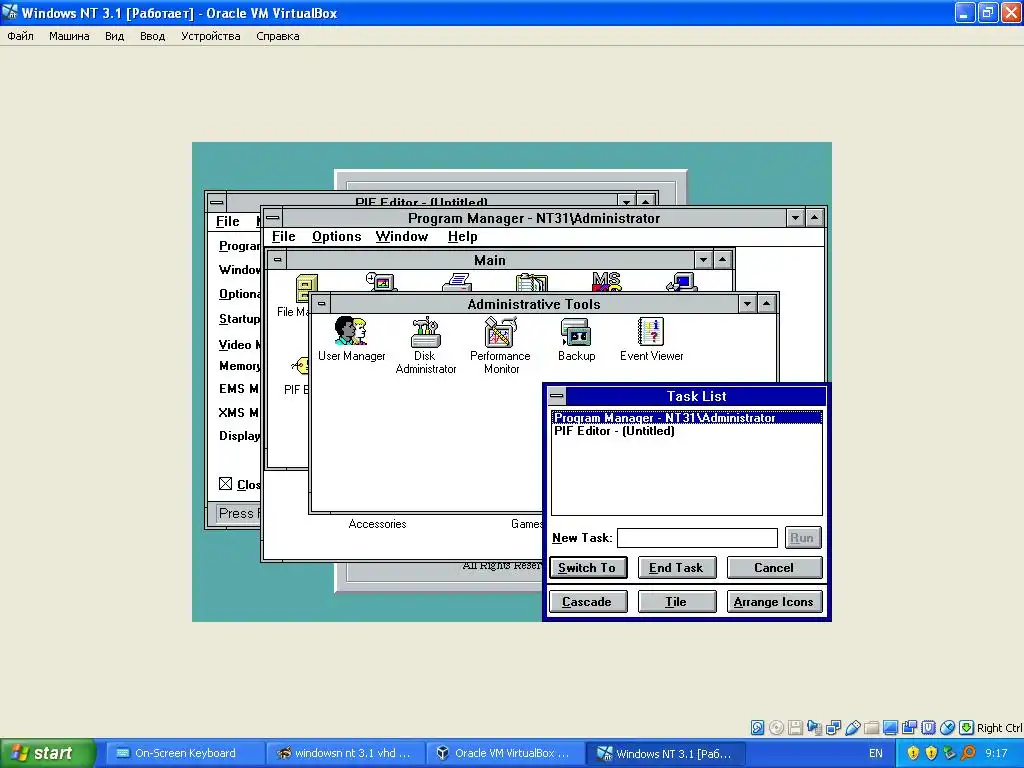Open the Program Manager Help menu
The width and height of the screenshot is (1024, 768).
tap(462, 236)
